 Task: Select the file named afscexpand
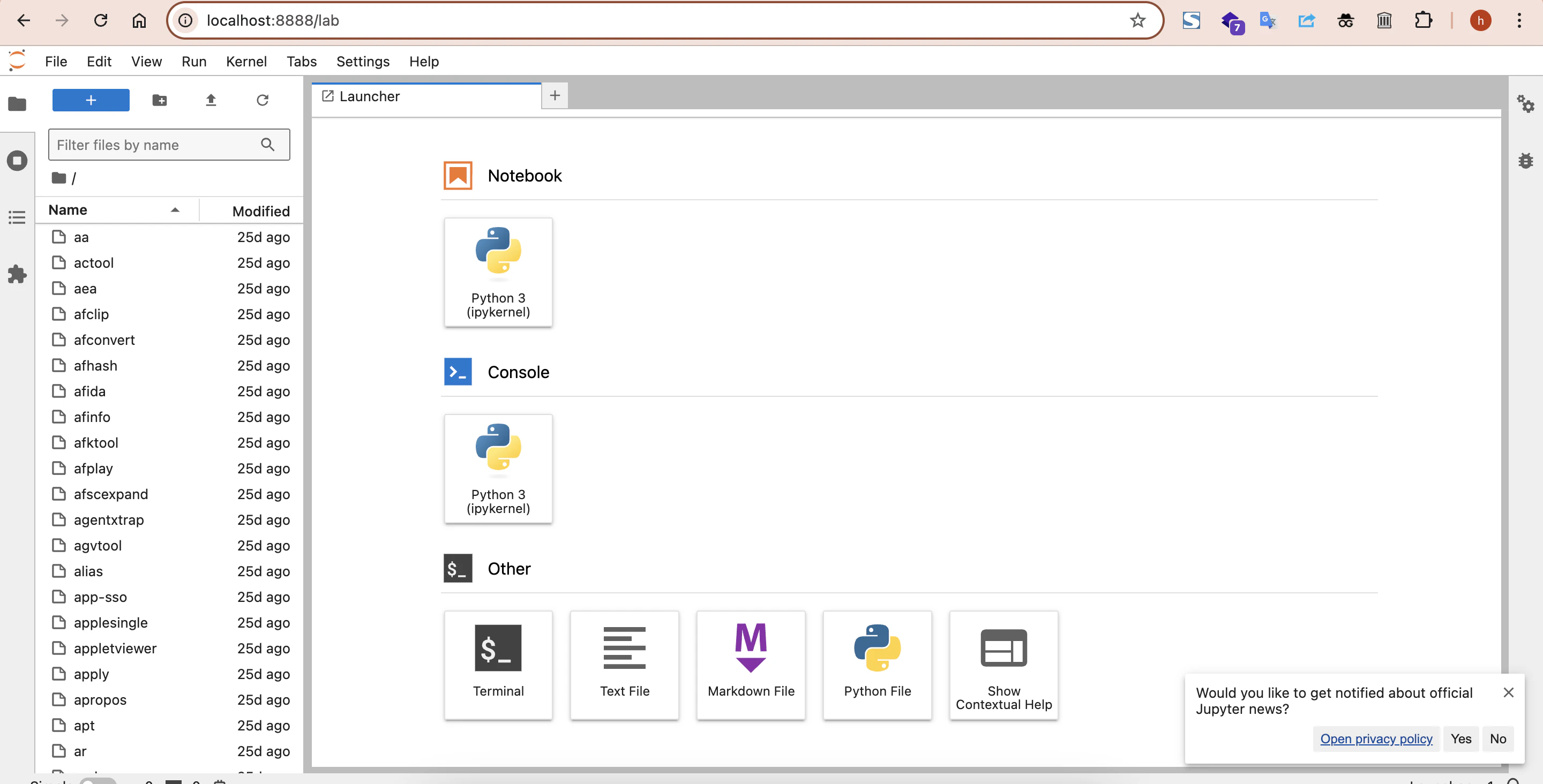[x=169, y=495]
